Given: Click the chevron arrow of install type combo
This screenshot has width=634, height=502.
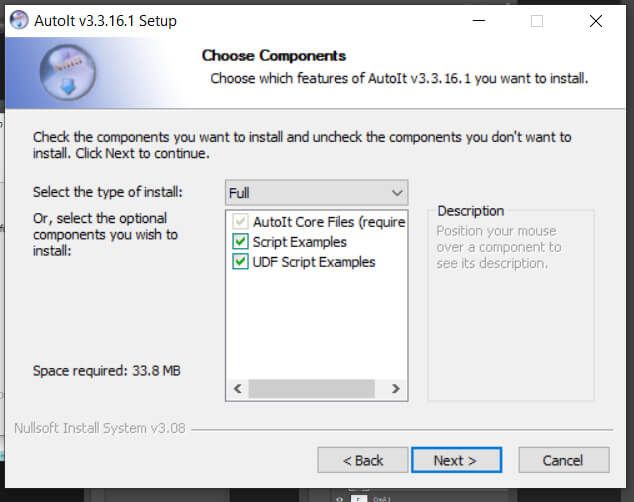Looking at the screenshot, I should point(397,193).
